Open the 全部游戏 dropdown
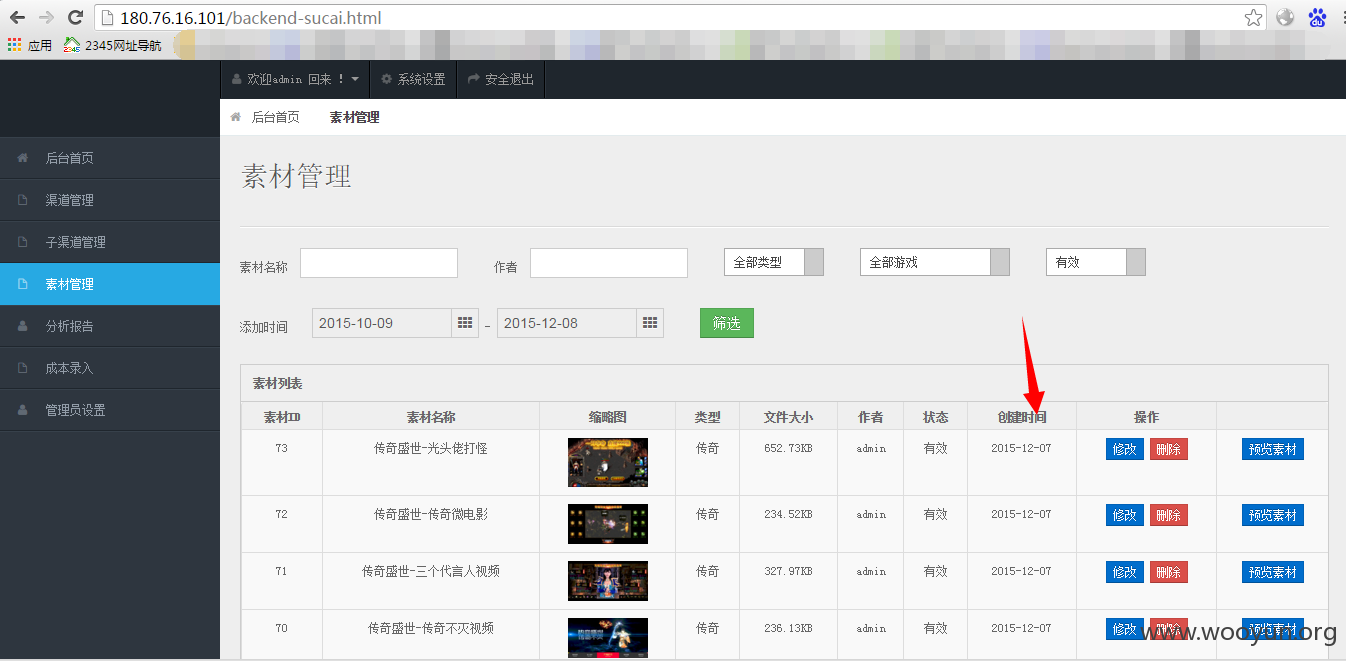This screenshot has height=661, width=1346. click(x=935, y=262)
